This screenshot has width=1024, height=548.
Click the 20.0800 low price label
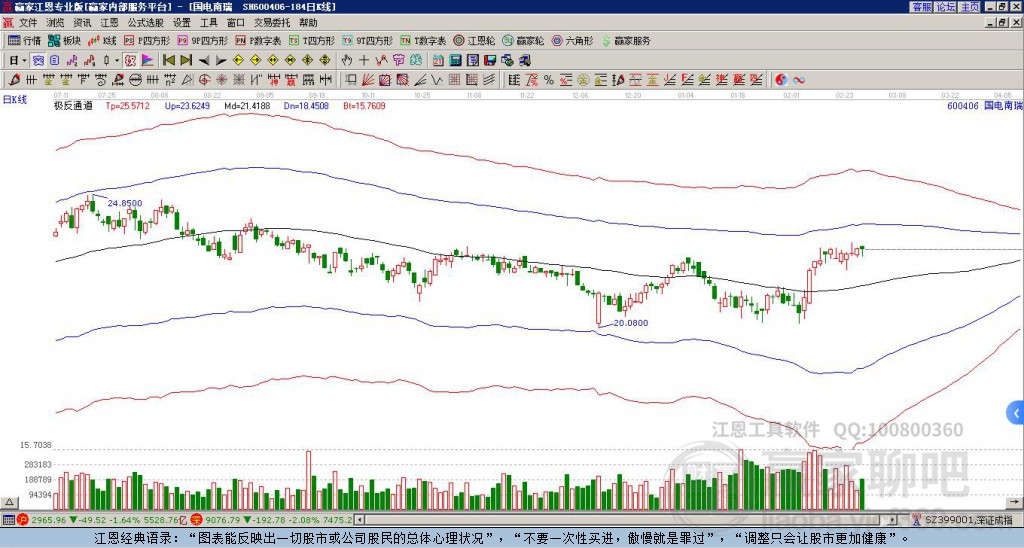631,323
